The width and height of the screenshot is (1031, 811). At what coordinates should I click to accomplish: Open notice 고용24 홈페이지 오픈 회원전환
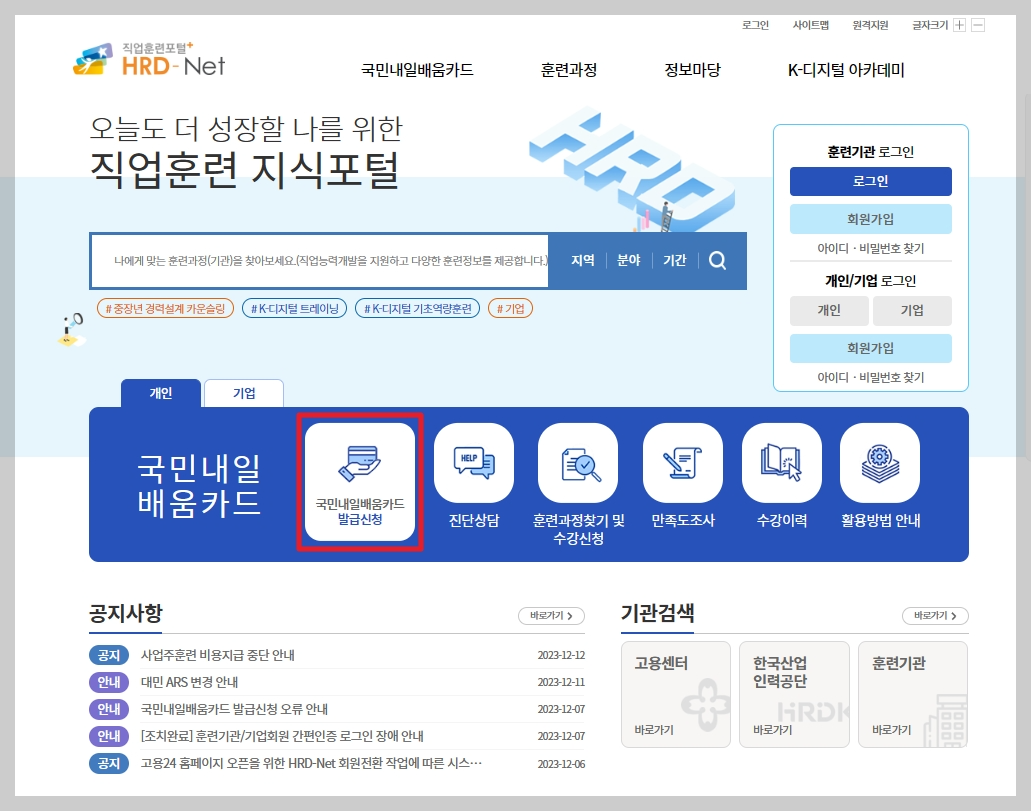point(311,763)
